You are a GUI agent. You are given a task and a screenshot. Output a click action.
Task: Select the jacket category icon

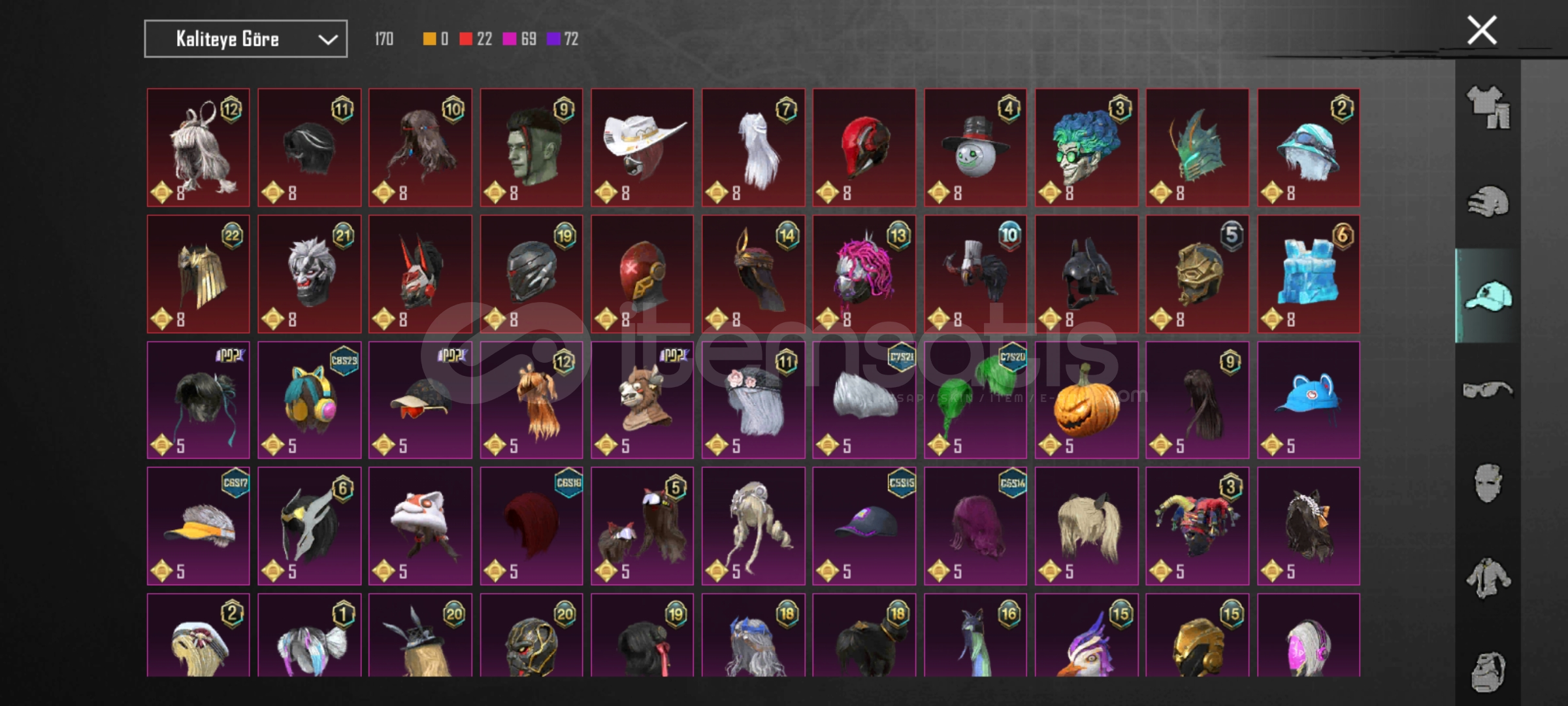click(x=1488, y=578)
